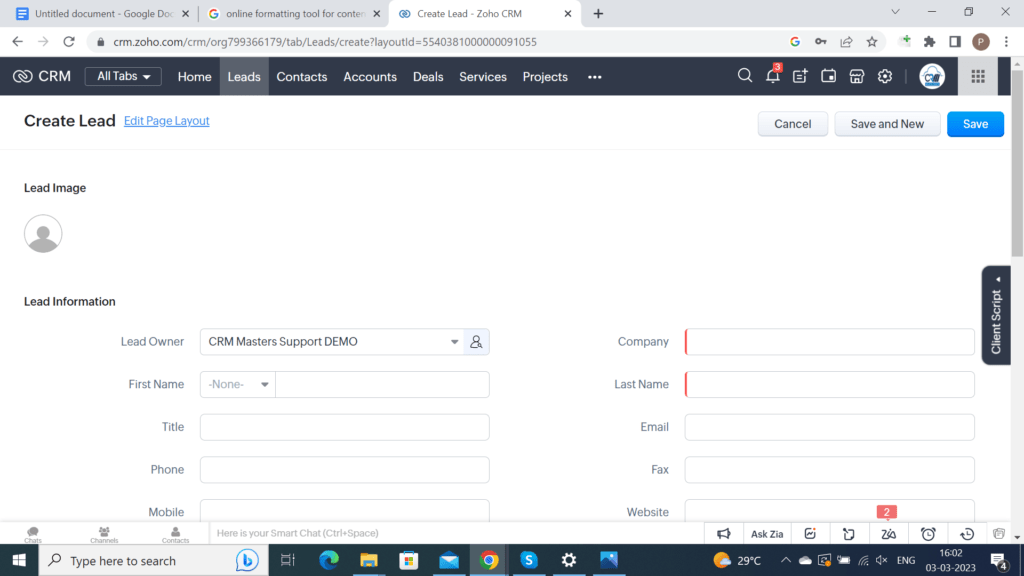Expand the All Tabs dropdown
This screenshot has height=576, width=1024.
[x=123, y=76]
